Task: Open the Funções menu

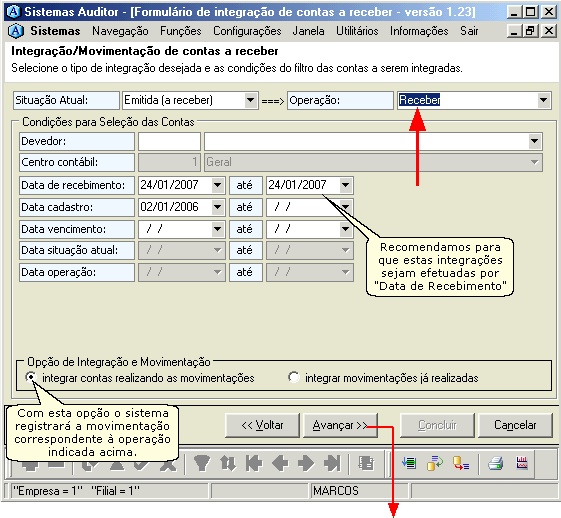Action: [x=181, y=31]
